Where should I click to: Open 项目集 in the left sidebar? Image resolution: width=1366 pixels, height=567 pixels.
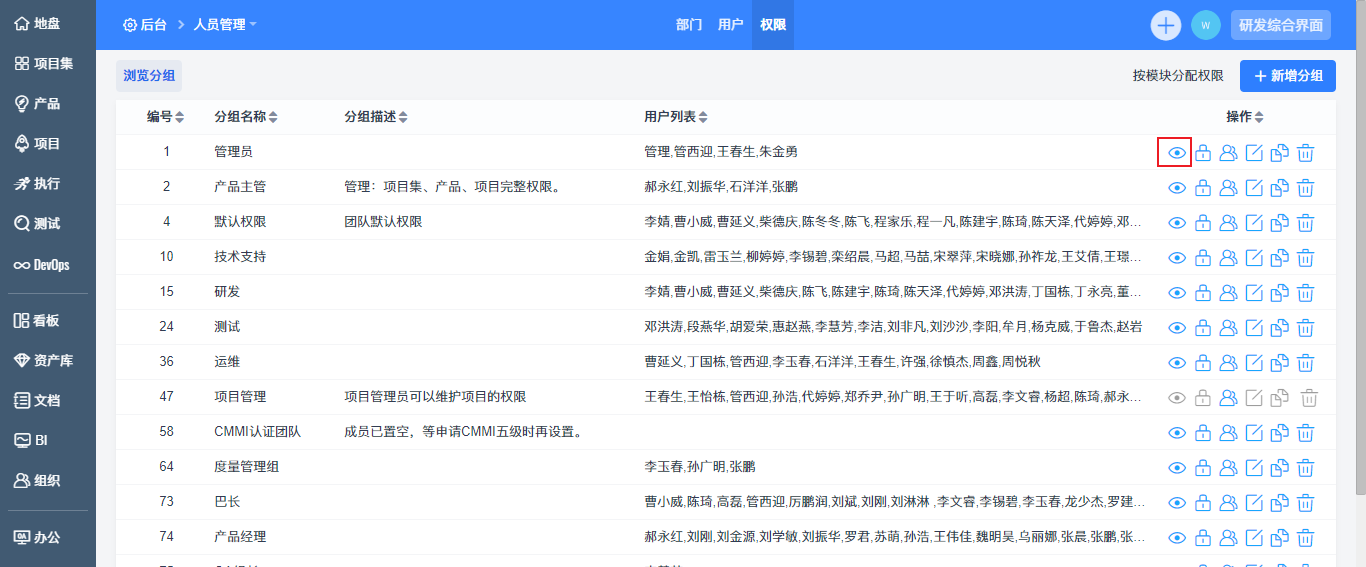47,64
